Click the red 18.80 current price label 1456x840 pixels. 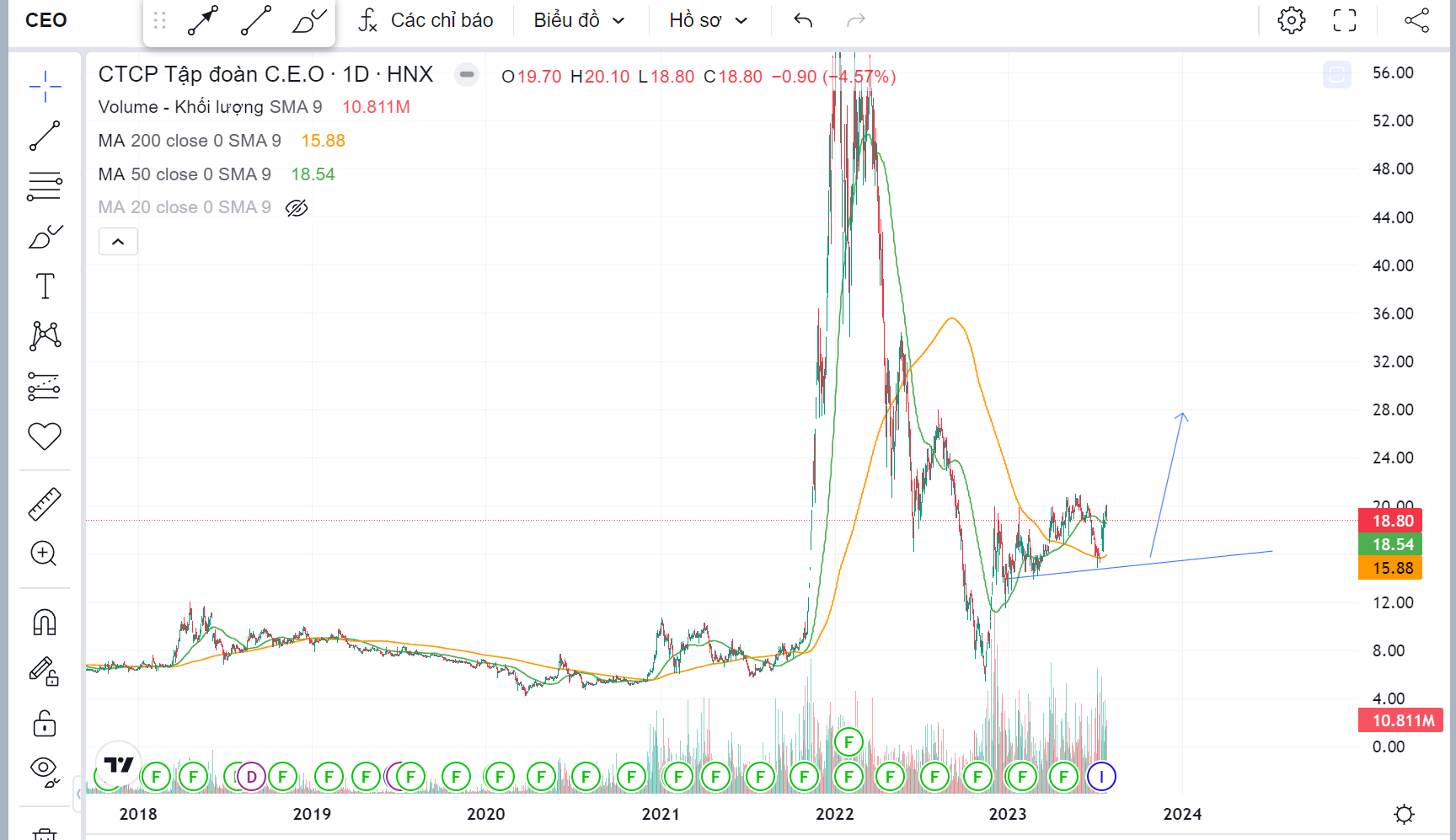[x=1391, y=521]
